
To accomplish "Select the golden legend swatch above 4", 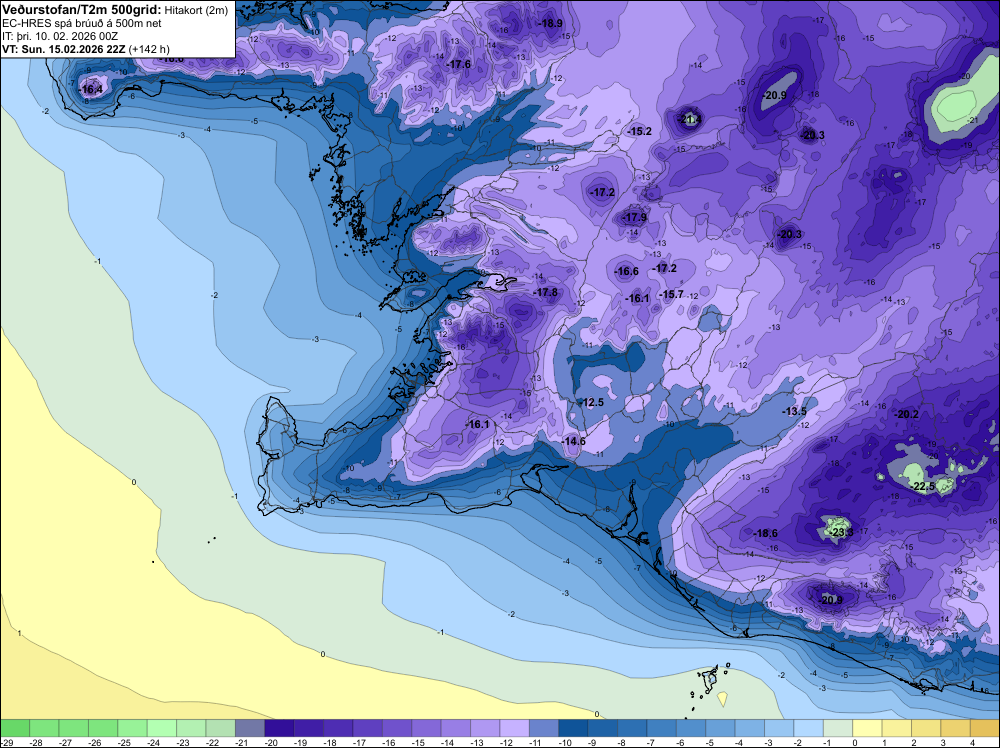I will point(985,728).
